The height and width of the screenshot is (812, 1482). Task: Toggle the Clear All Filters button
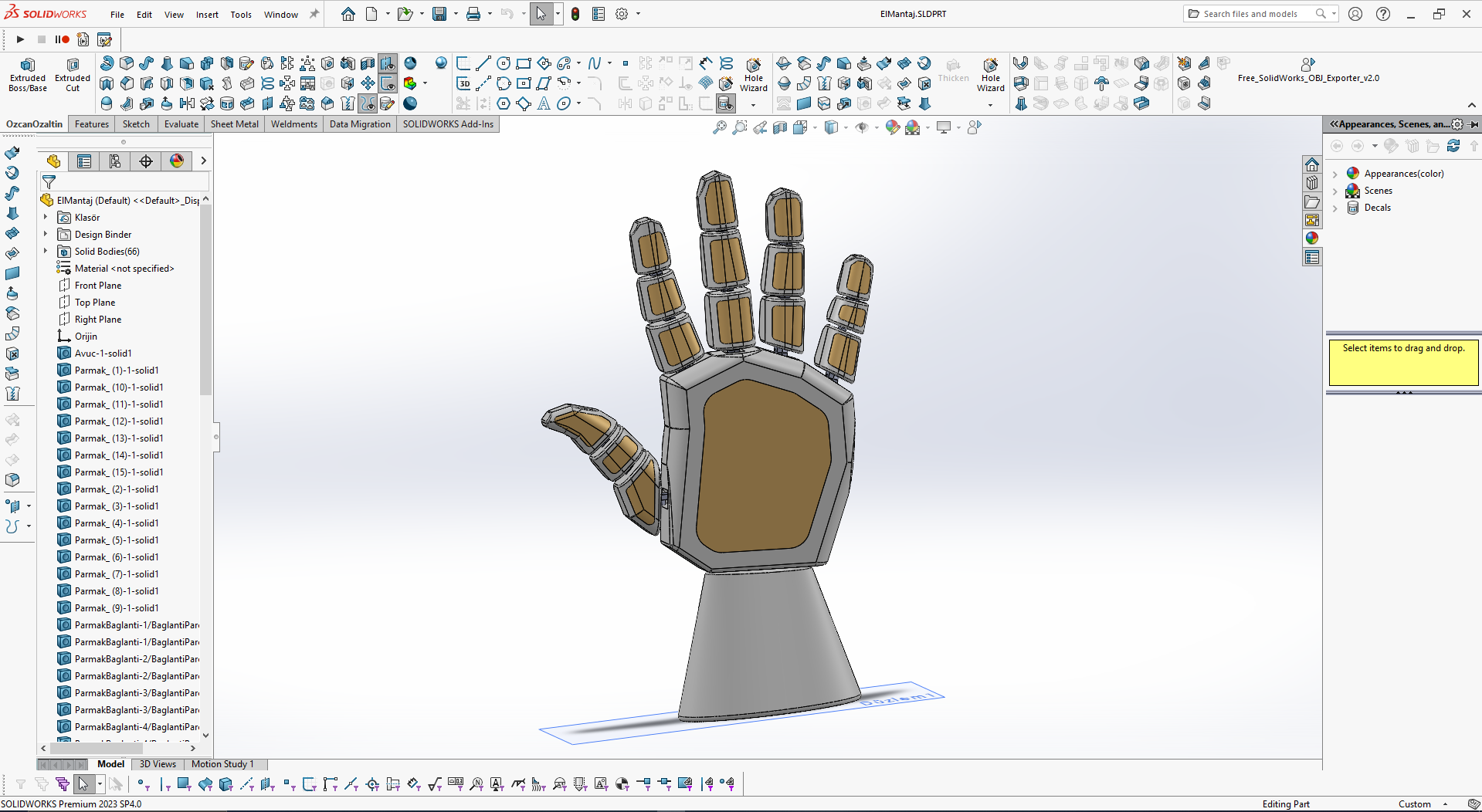point(42,784)
